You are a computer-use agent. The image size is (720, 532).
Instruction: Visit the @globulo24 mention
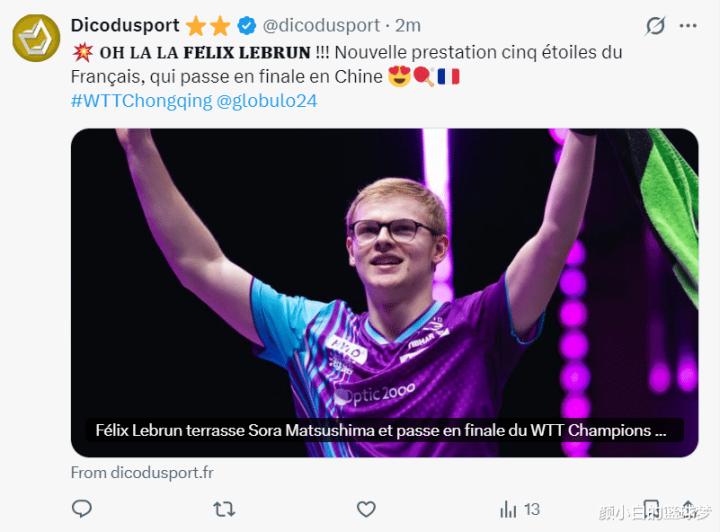pyautogui.click(x=266, y=101)
